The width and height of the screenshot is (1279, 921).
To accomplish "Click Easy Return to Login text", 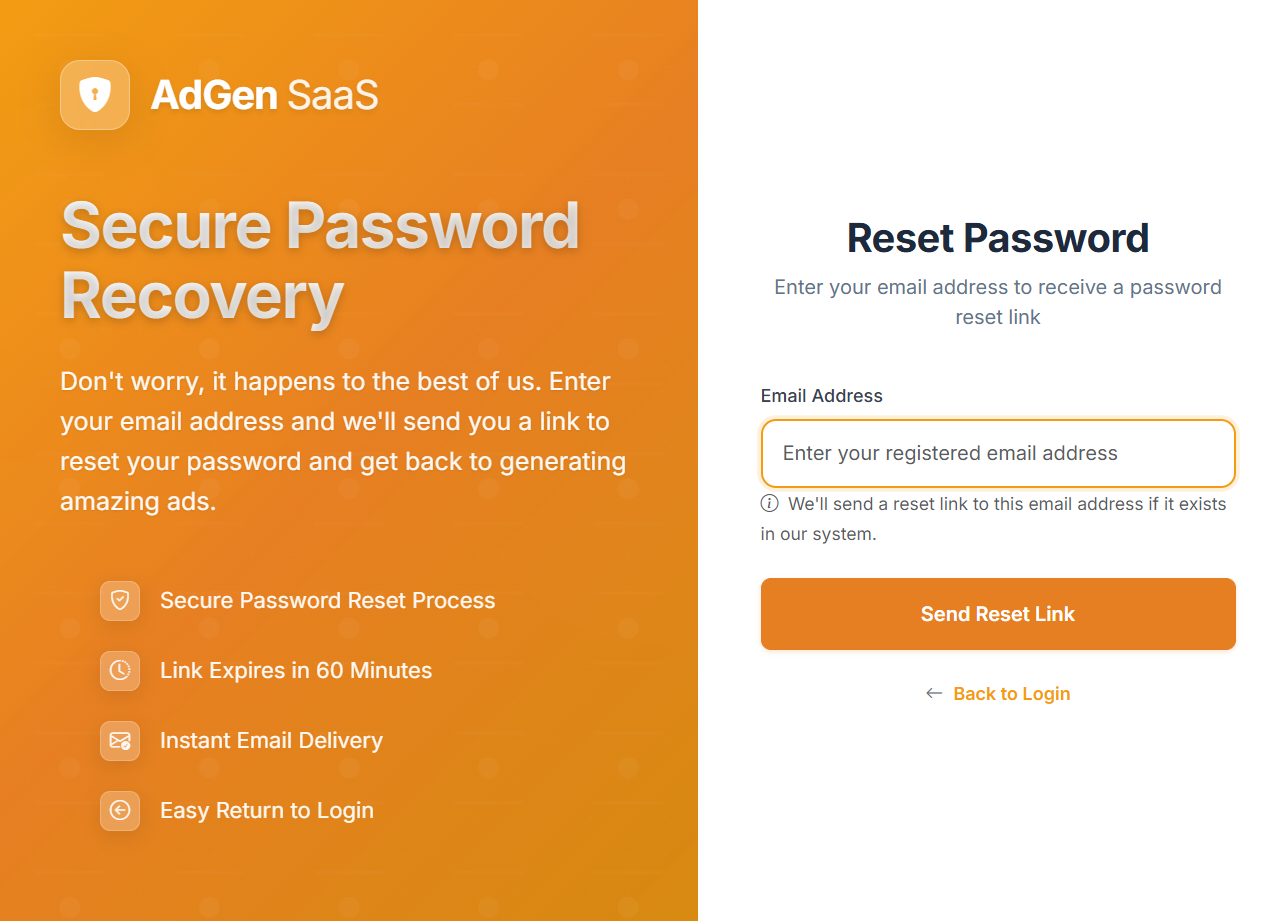I will click(x=267, y=811).
